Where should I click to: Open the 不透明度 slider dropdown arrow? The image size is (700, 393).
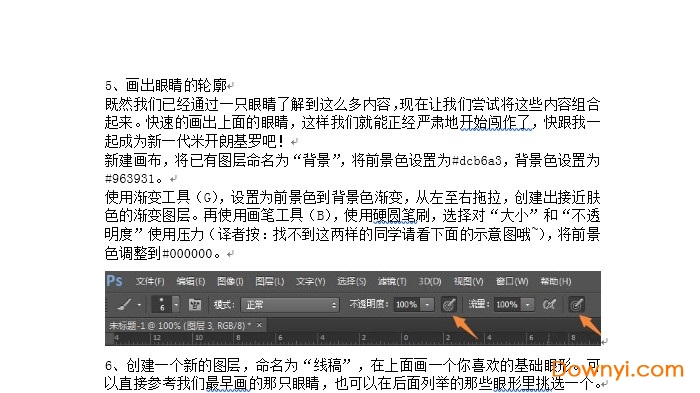(x=427, y=305)
